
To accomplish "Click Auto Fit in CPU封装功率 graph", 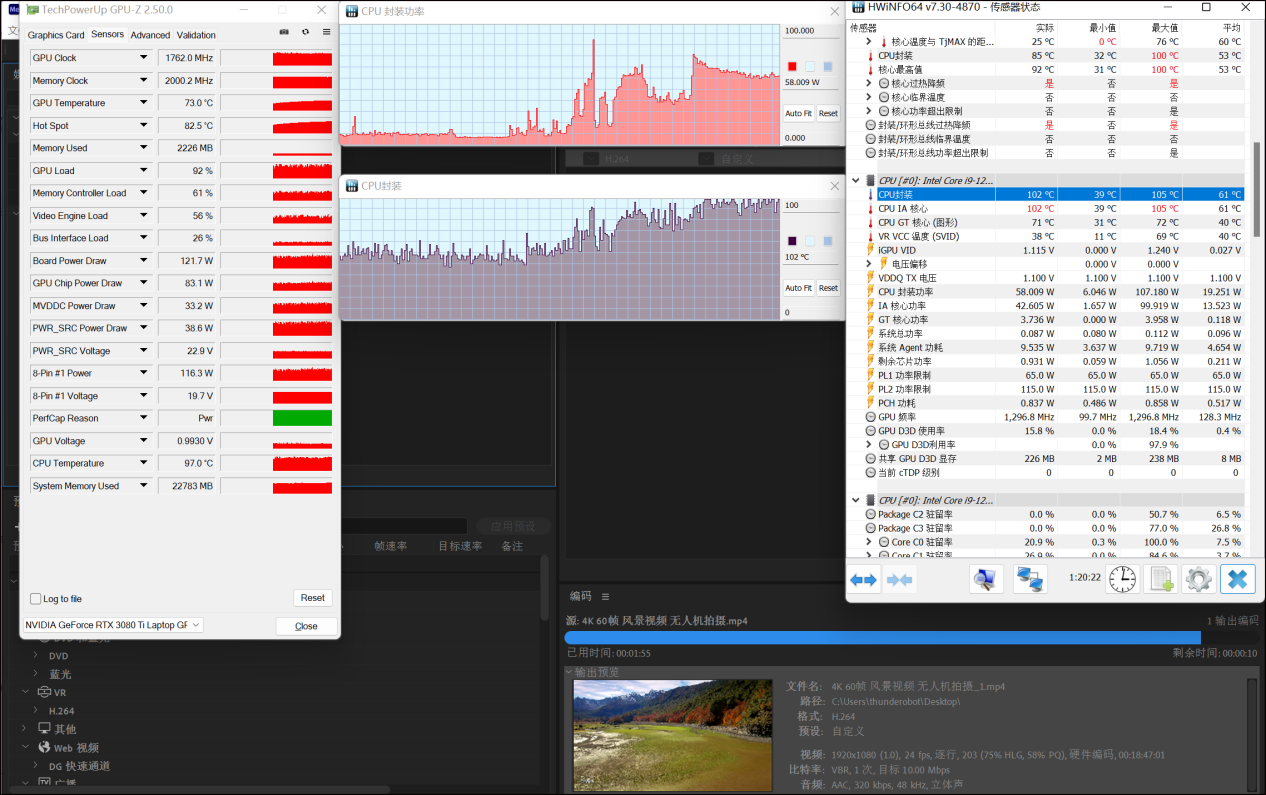I will [798, 113].
